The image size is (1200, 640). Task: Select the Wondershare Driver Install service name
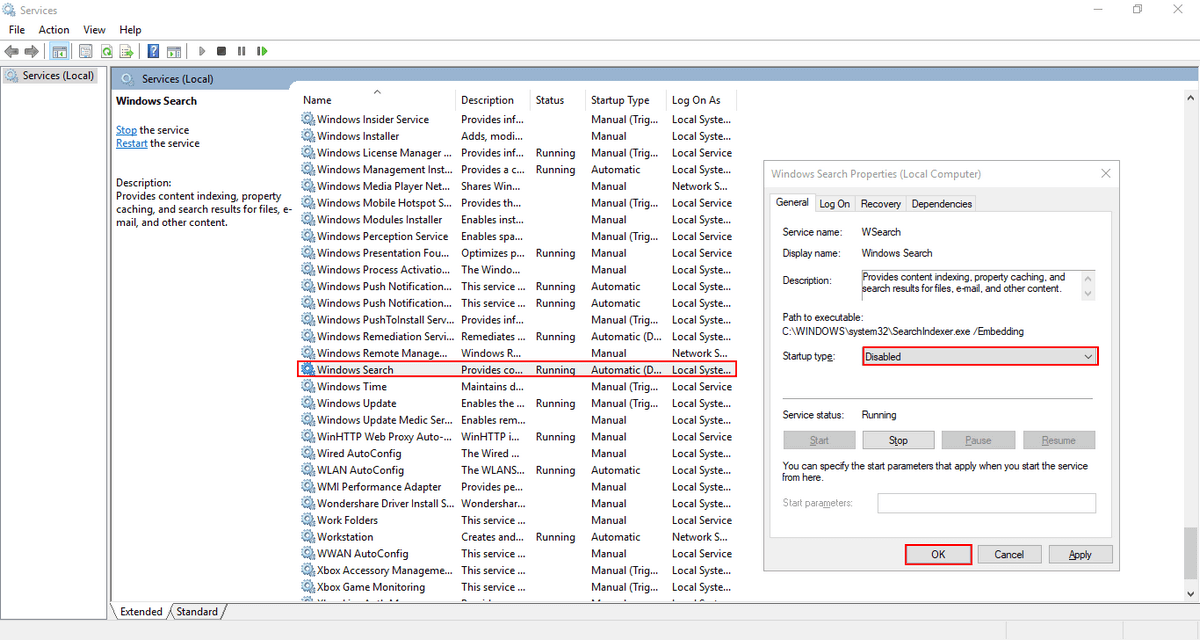[385, 503]
